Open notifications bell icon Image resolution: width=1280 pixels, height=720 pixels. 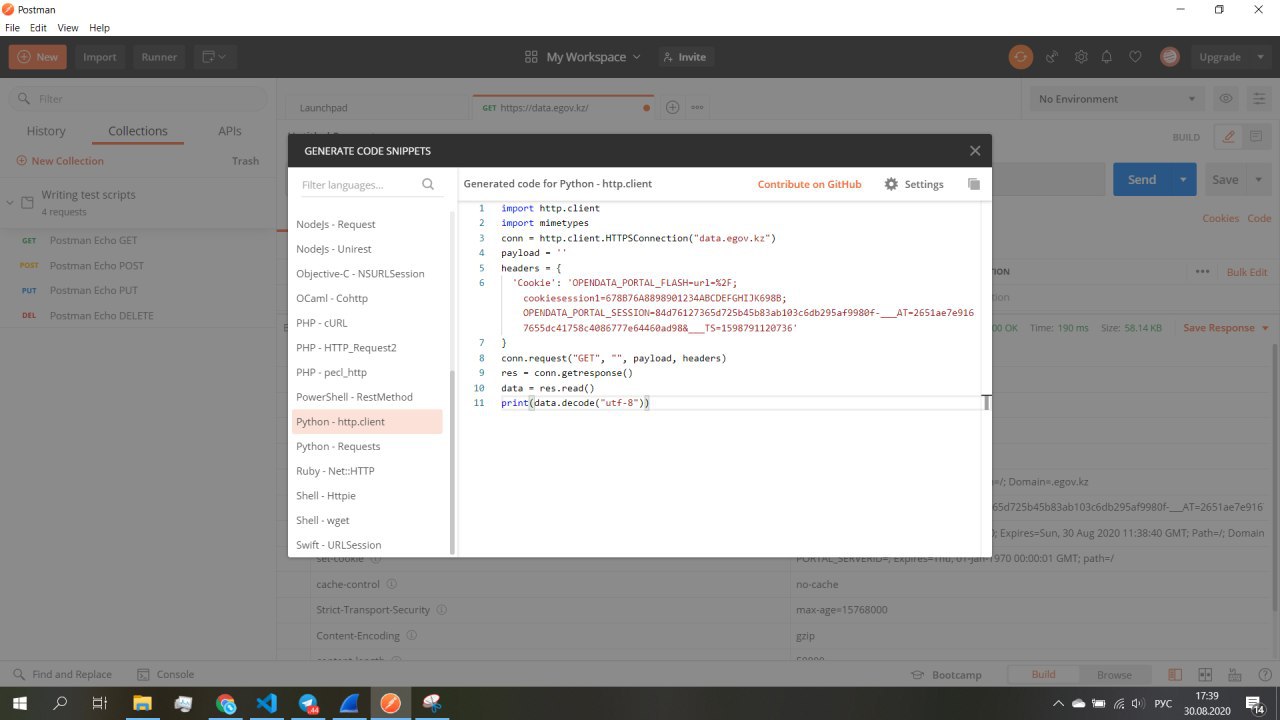pyautogui.click(x=1107, y=57)
